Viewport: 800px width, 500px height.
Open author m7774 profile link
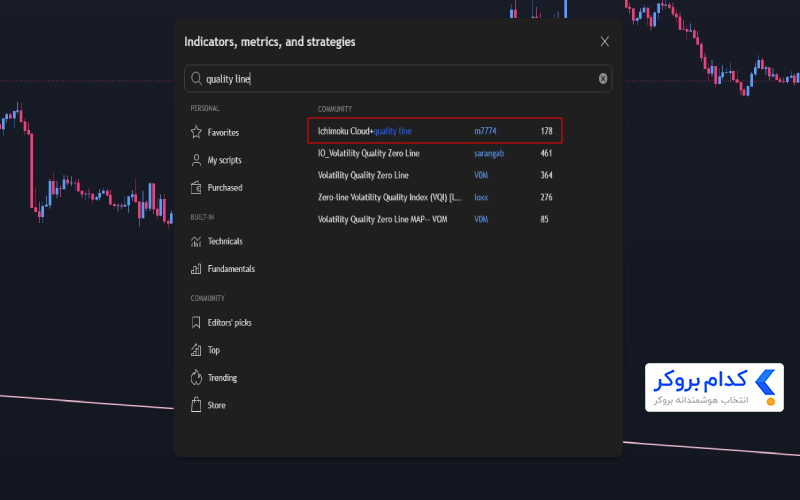(x=485, y=131)
